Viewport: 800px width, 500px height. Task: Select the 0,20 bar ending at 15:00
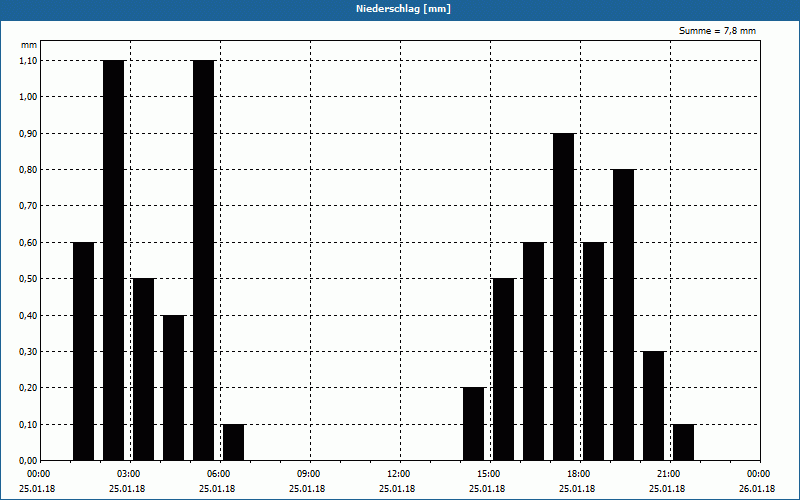pyautogui.click(x=473, y=424)
